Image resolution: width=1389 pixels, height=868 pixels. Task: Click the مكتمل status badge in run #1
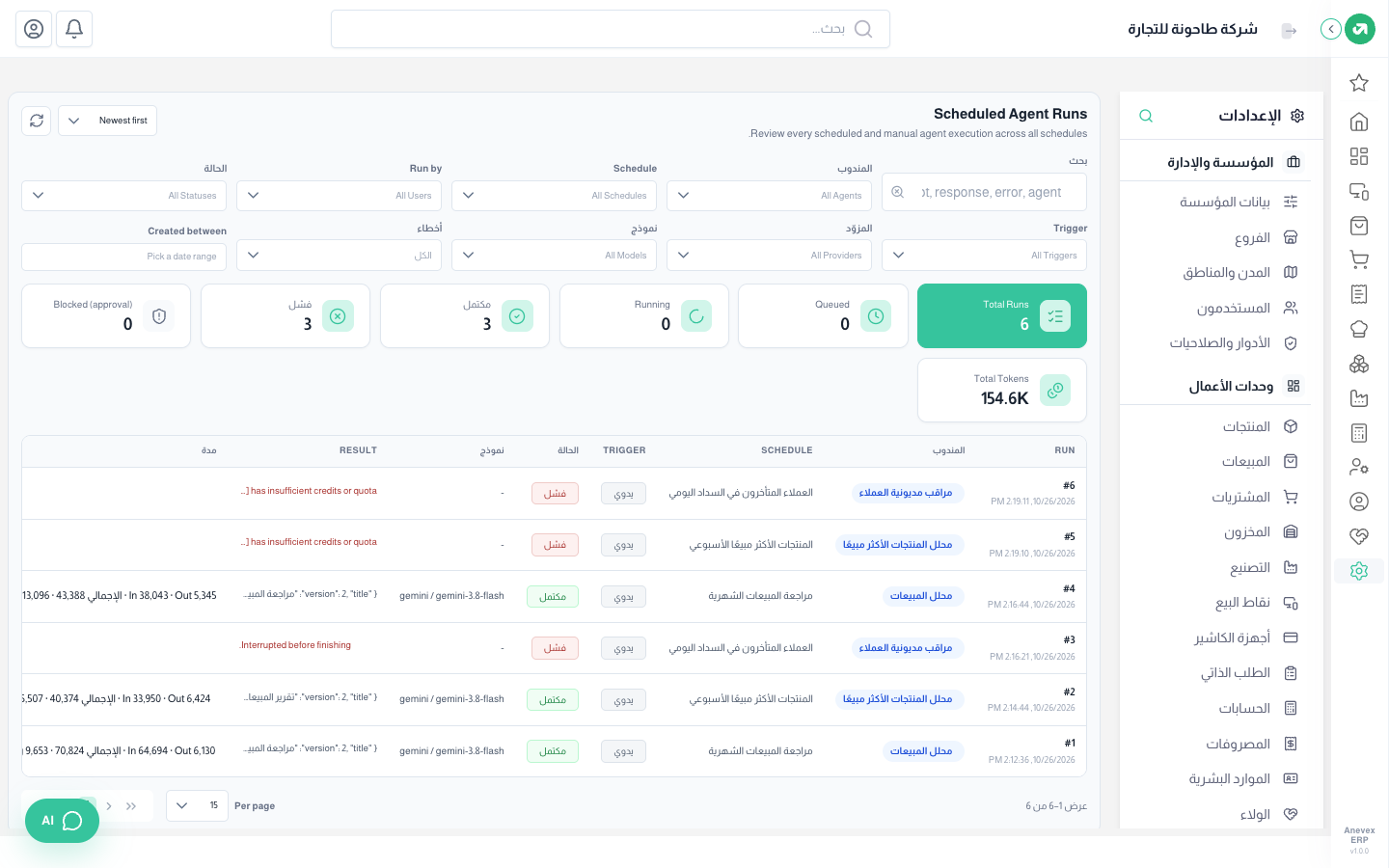[x=553, y=751]
